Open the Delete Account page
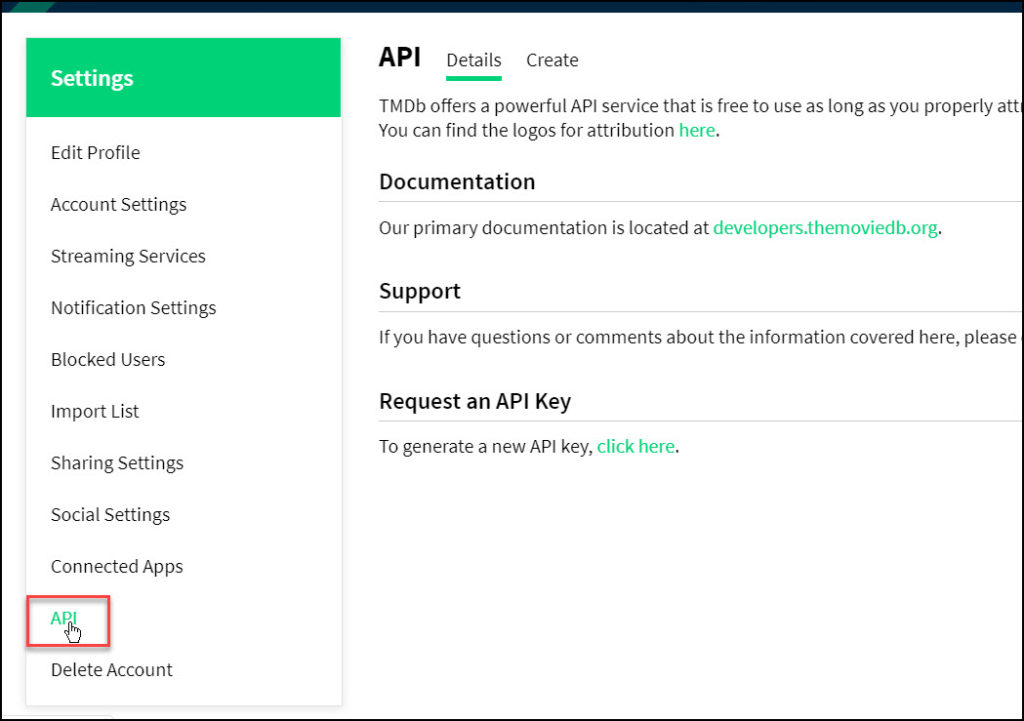This screenshot has width=1024, height=721. click(111, 670)
